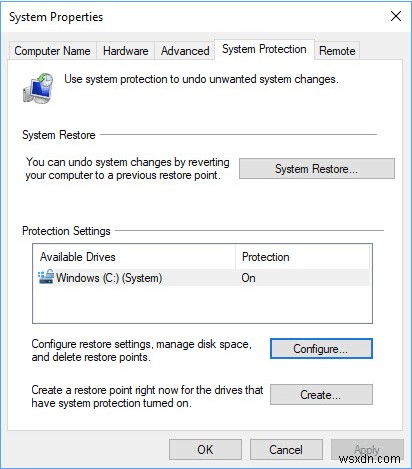
Task: Select the System Protection tab
Action: 264,49
